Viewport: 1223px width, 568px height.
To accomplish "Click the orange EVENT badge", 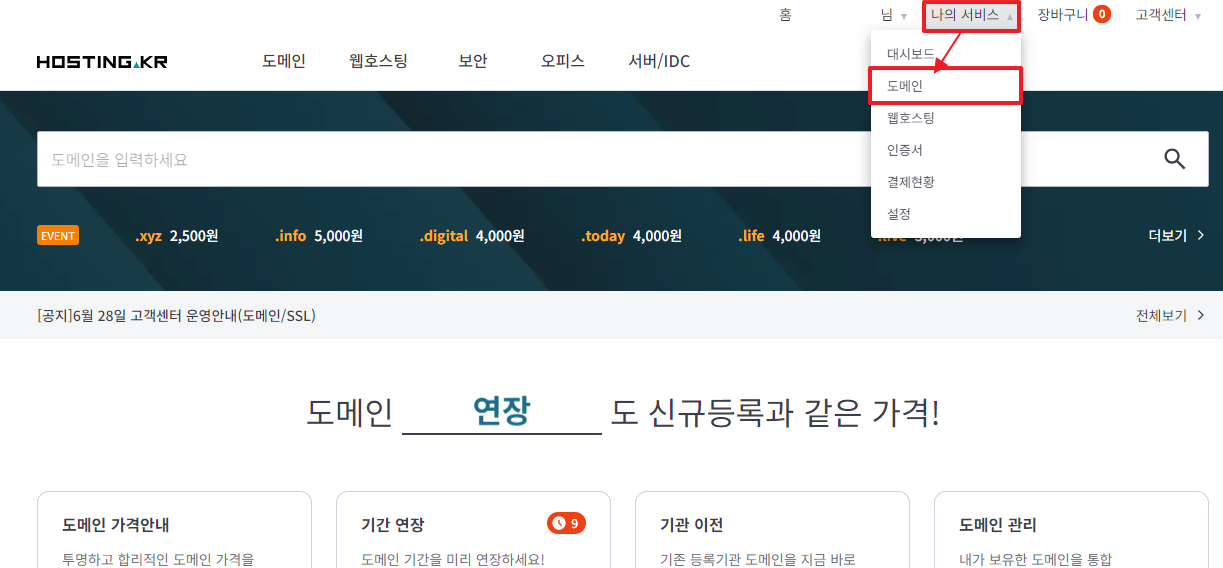I will (x=58, y=236).
